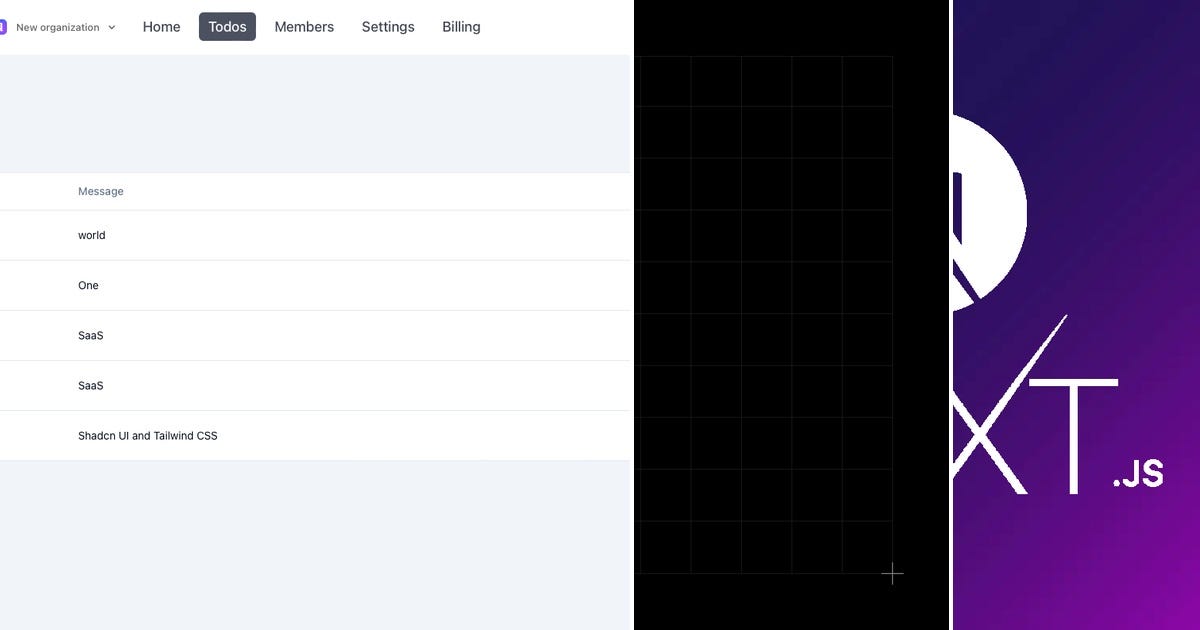Image resolution: width=1200 pixels, height=630 pixels.
Task: Navigate to the Home tab
Action: pyautogui.click(x=161, y=27)
